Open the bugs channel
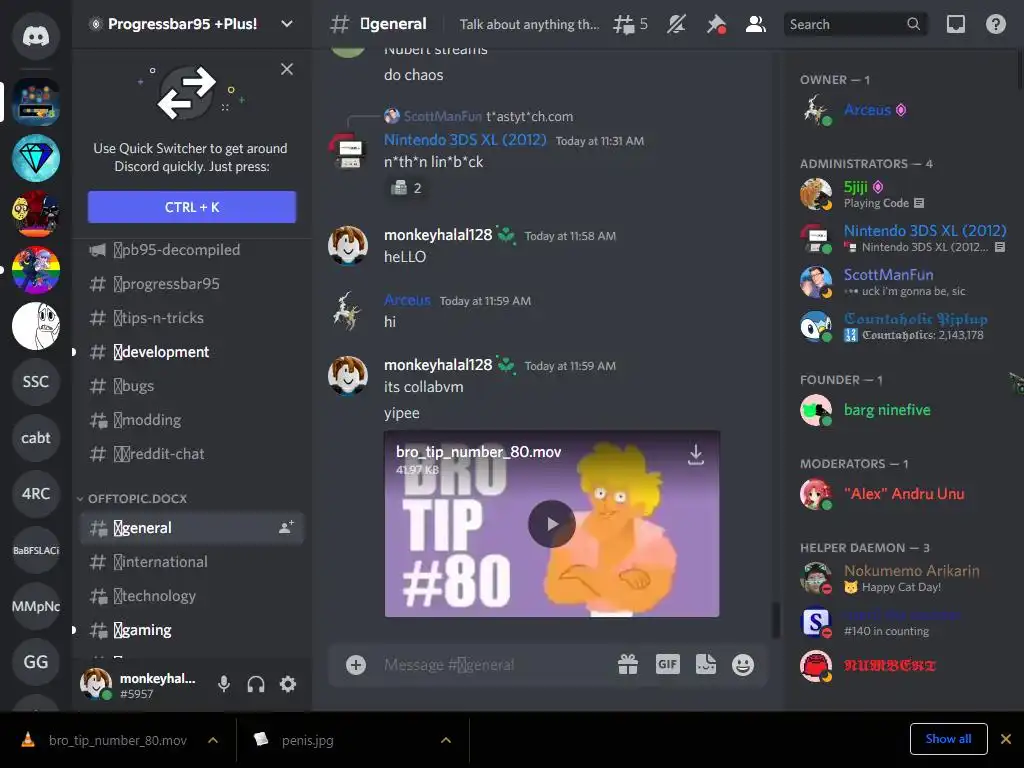 (x=191, y=386)
